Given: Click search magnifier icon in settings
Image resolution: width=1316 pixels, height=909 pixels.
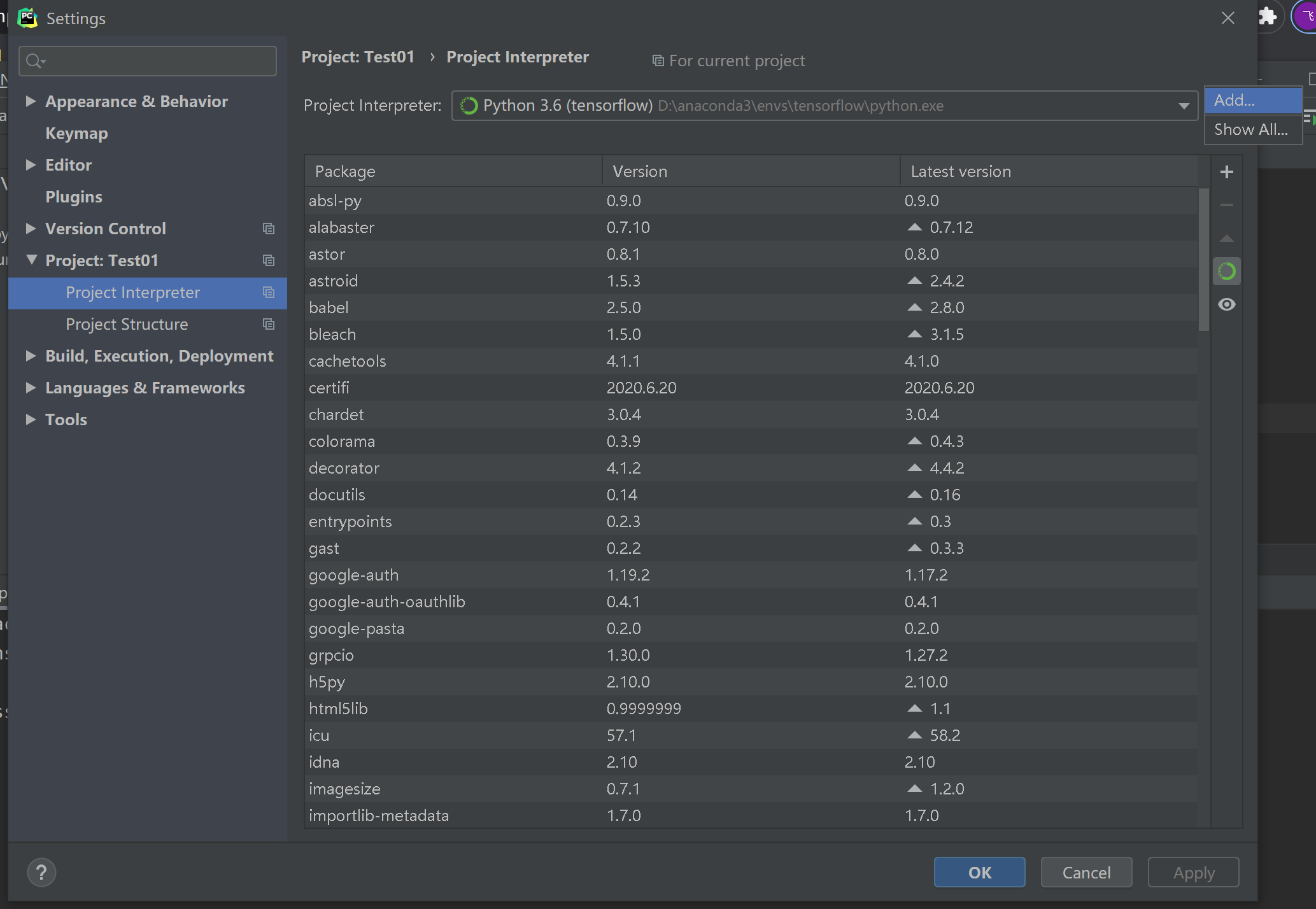Looking at the screenshot, I should point(34,61).
